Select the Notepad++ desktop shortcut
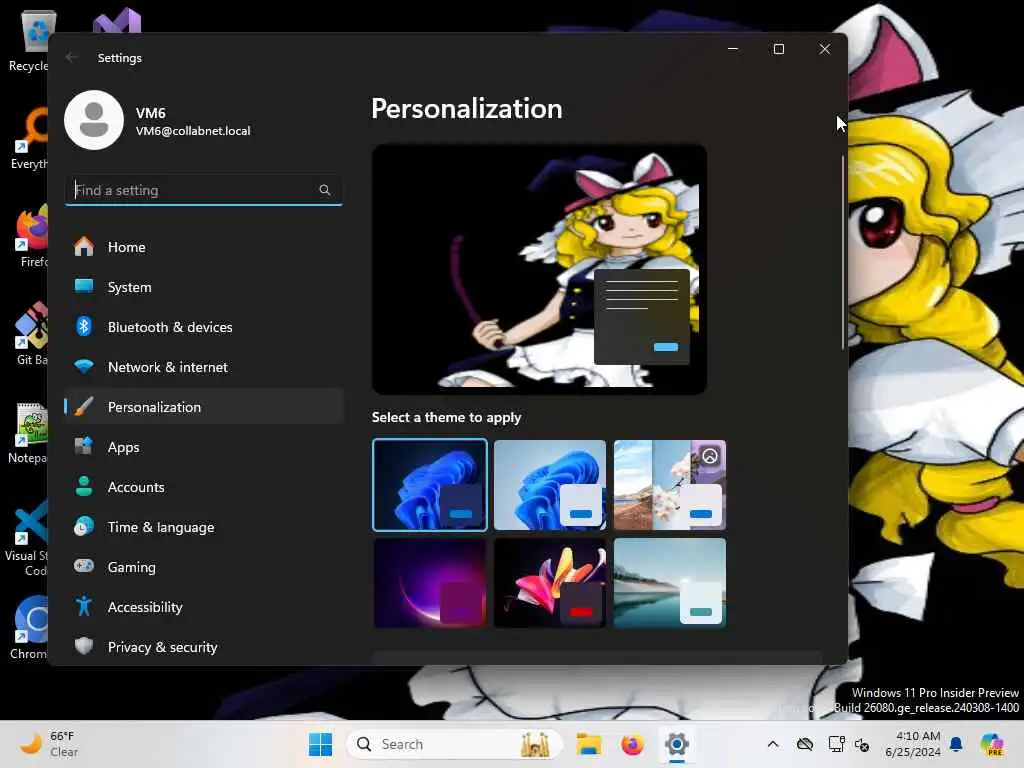 tap(29, 432)
